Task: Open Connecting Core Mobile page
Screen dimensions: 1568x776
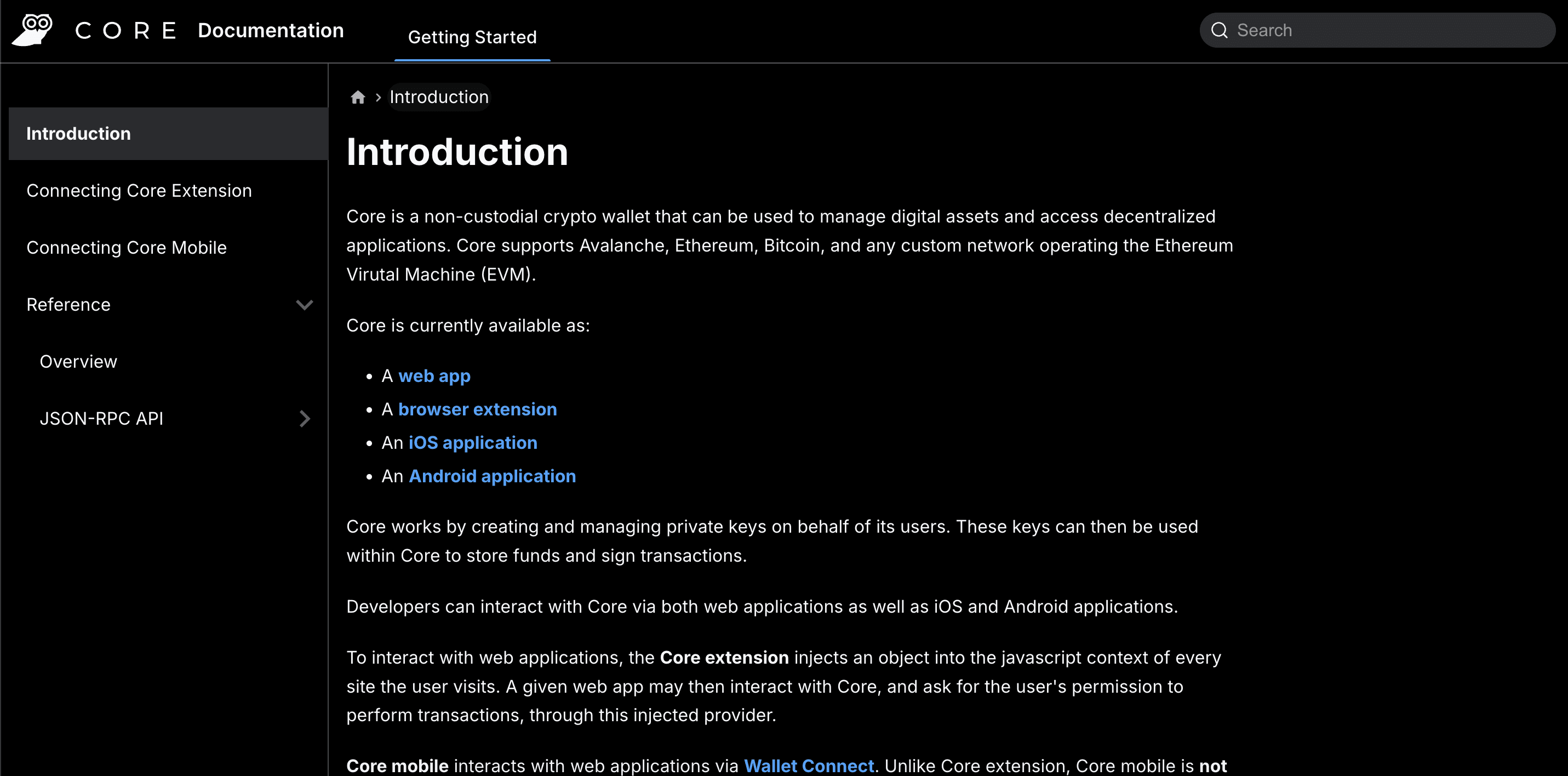Action: click(x=127, y=248)
